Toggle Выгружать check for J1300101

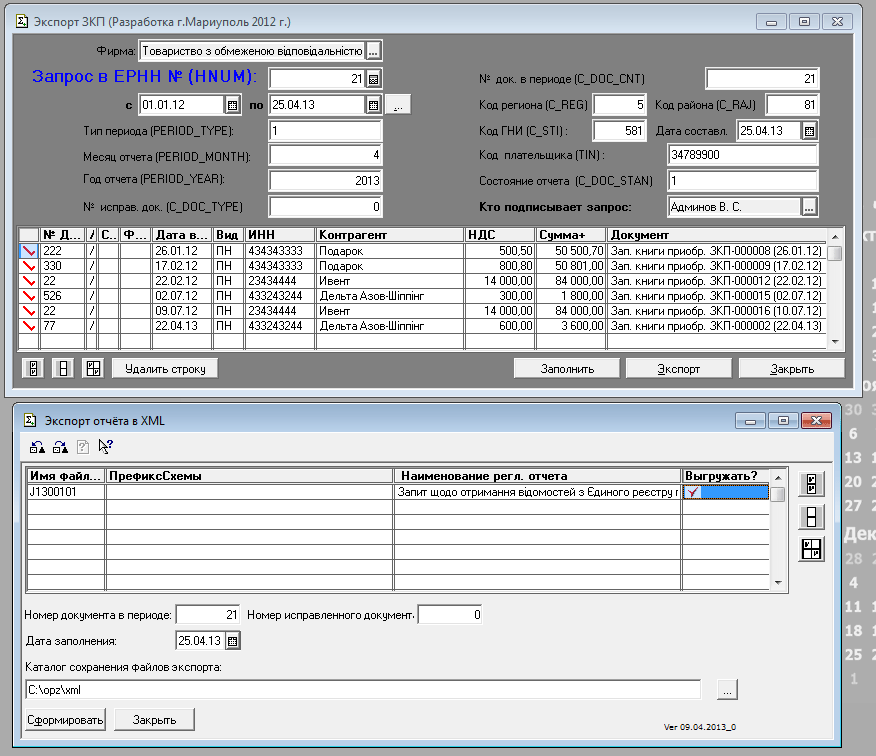point(725,492)
